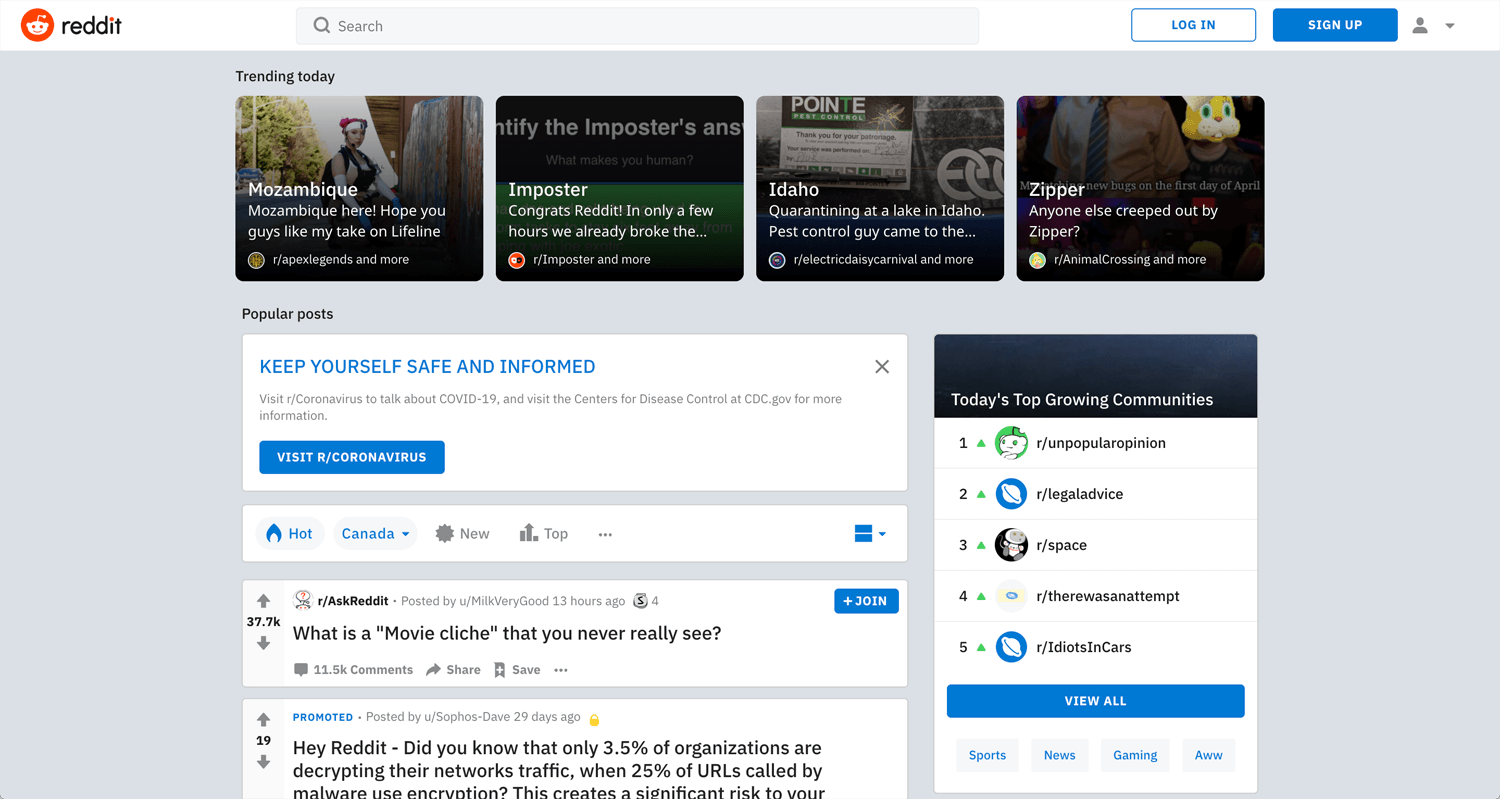Screen dimensions: 1500x799
Task: Click the r/unpopularopinion avatar icon
Action: (x=1011, y=443)
